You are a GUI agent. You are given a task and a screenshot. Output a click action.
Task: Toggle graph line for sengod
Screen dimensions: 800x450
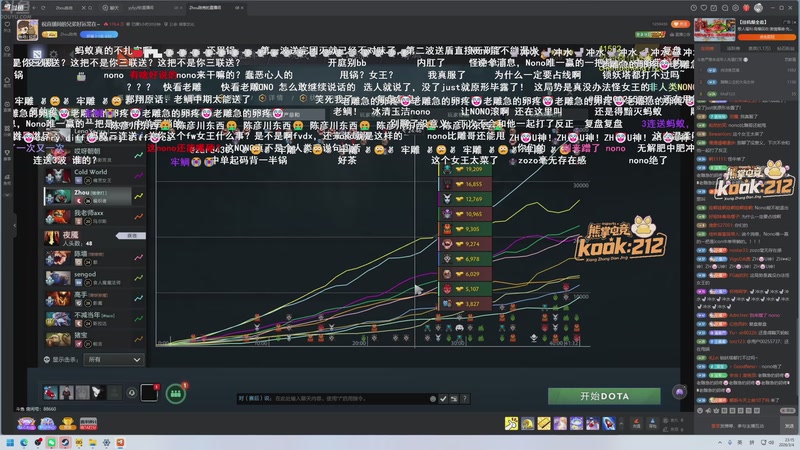[138, 278]
